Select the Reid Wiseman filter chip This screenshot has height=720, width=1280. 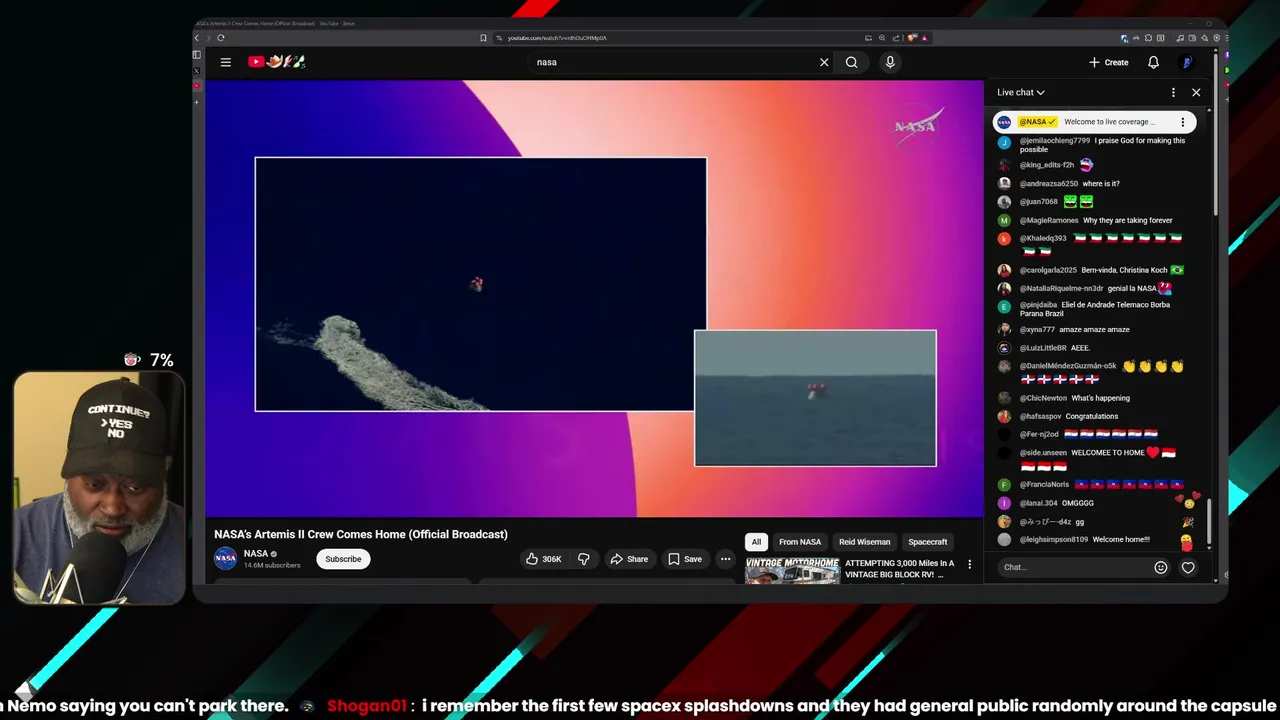[864, 542]
